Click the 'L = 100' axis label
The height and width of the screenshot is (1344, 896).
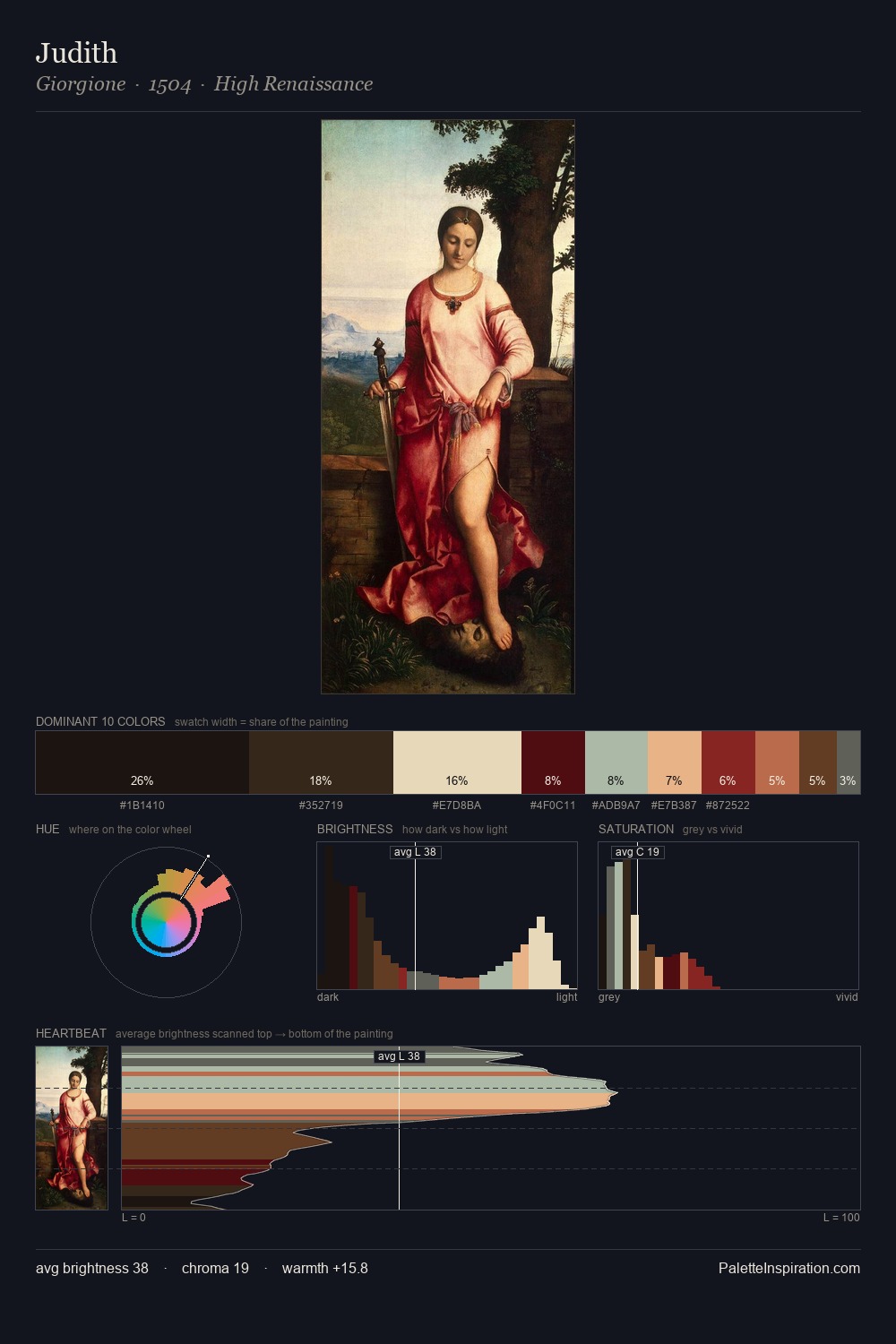[x=841, y=1218]
